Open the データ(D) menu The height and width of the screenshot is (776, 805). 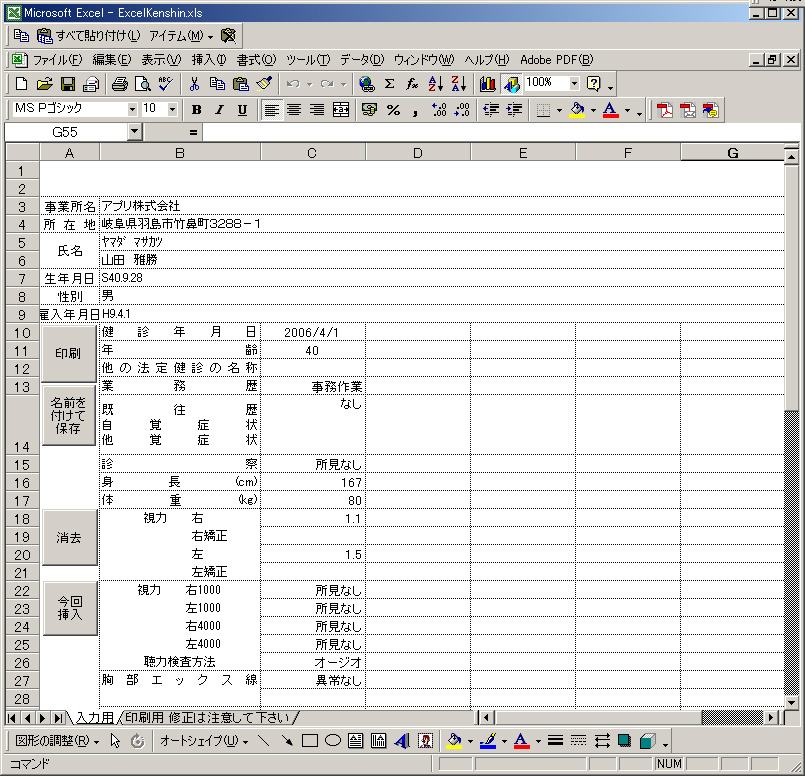[362, 60]
